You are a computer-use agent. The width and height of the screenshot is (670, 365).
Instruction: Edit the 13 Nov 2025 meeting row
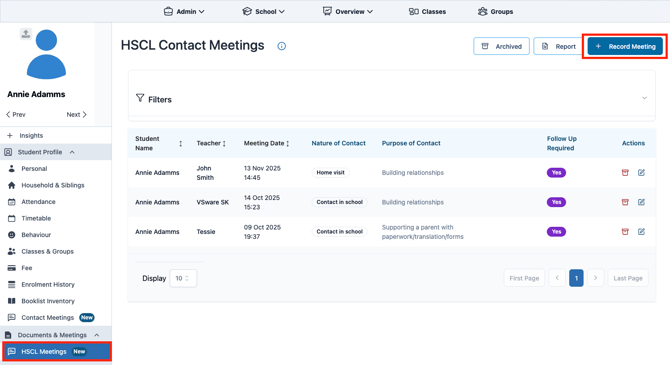pos(641,173)
